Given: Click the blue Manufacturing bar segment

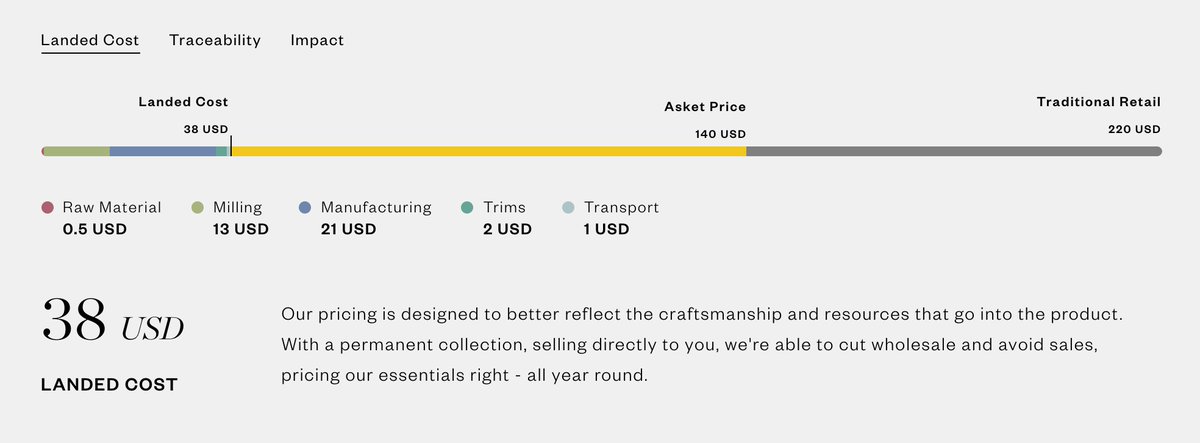Looking at the screenshot, I should [162, 151].
